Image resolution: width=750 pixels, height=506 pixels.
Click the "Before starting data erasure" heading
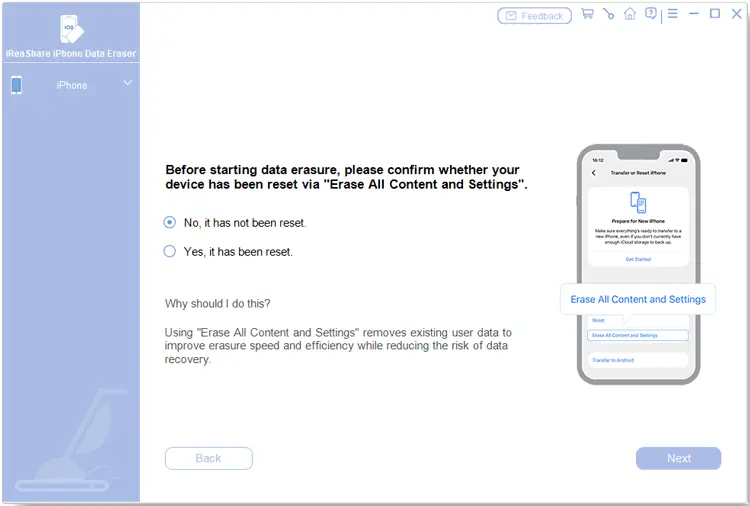click(346, 177)
